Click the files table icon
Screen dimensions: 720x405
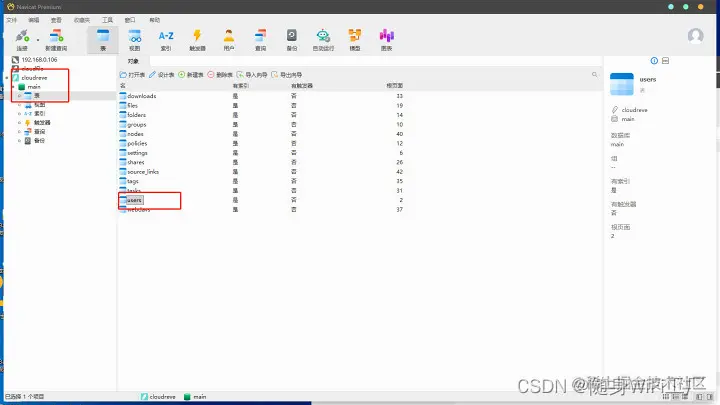(x=123, y=106)
